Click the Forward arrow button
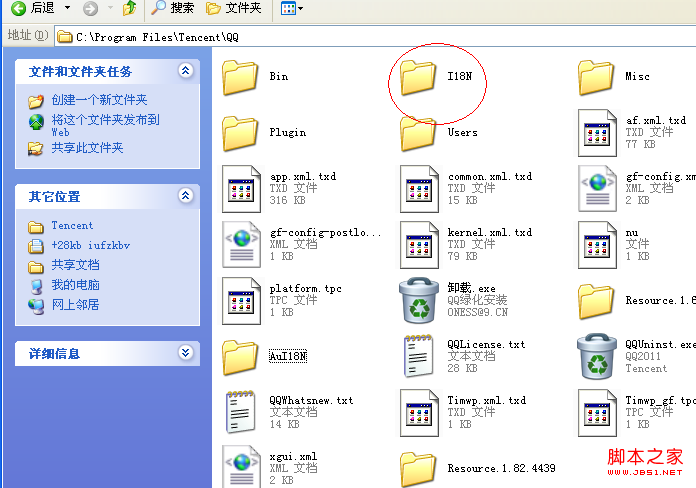 point(91,8)
